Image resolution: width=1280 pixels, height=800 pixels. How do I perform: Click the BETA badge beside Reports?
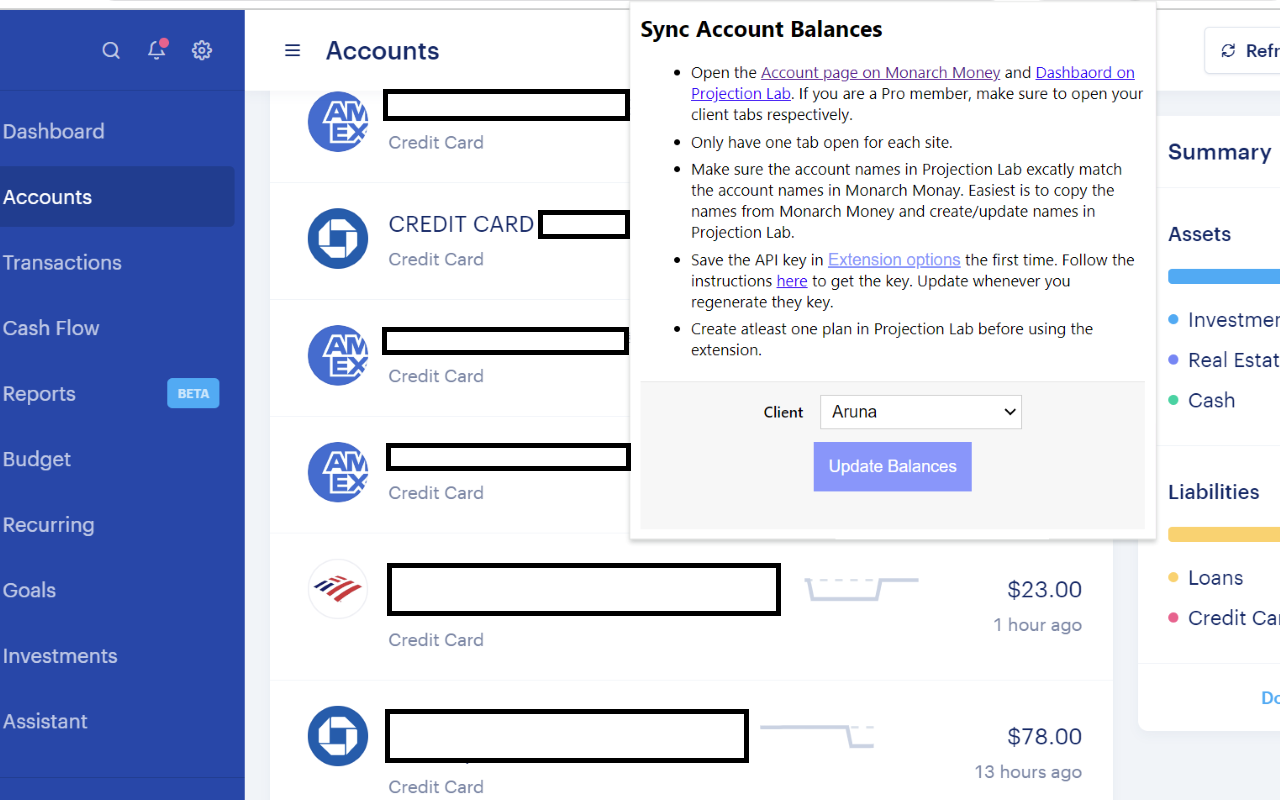(193, 393)
